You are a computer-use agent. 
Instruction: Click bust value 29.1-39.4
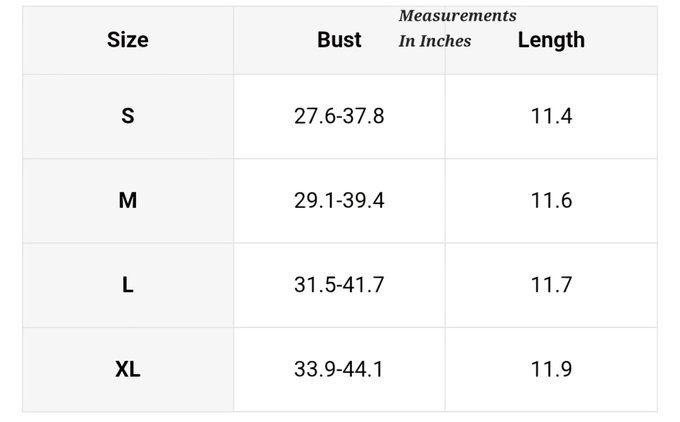pyautogui.click(x=339, y=200)
